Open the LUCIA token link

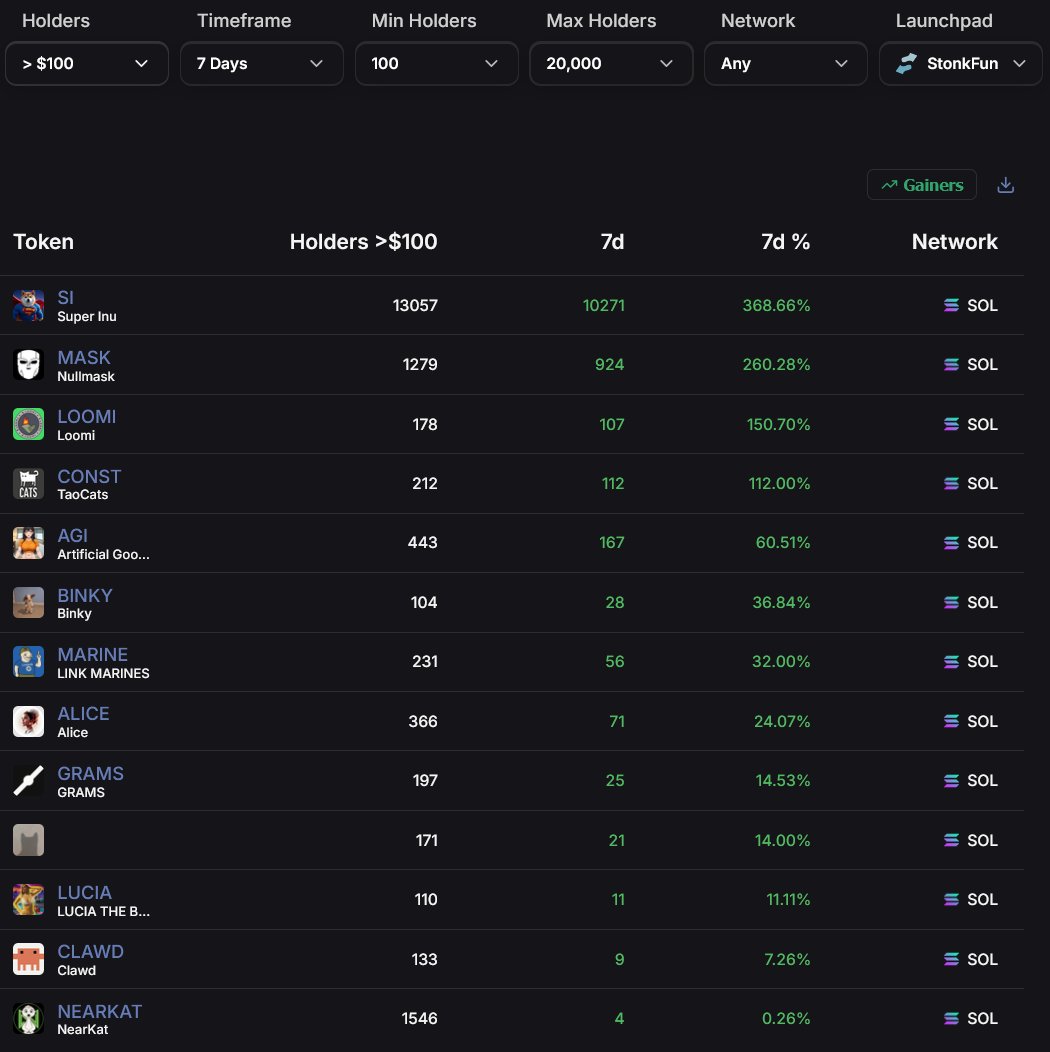point(85,892)
